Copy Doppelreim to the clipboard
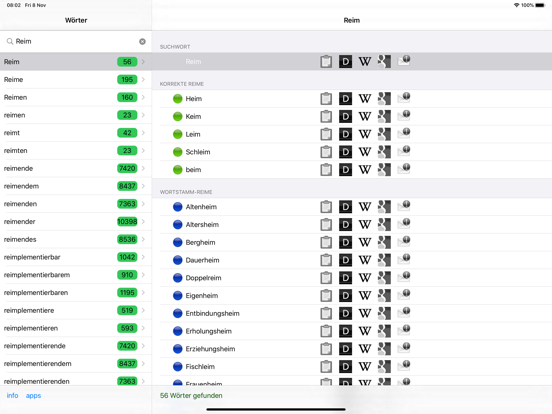This screenshot has height=414, width=552. pyautogui.click(x=326, y=278)
